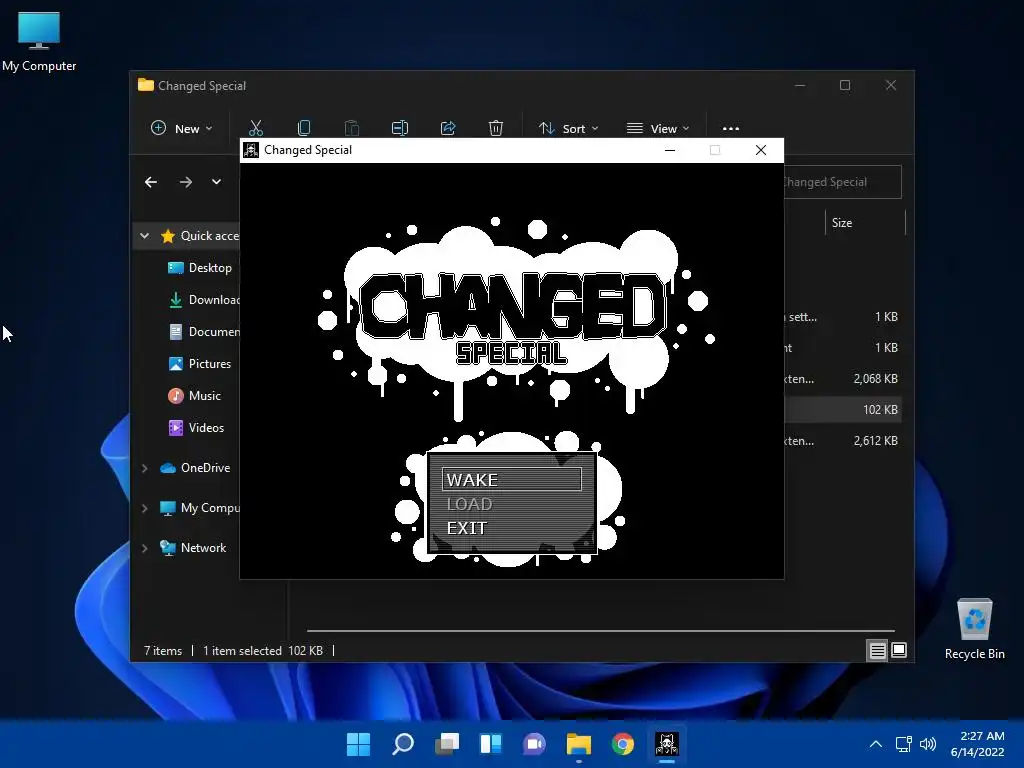Open taskbar Search

pos(402,744)
